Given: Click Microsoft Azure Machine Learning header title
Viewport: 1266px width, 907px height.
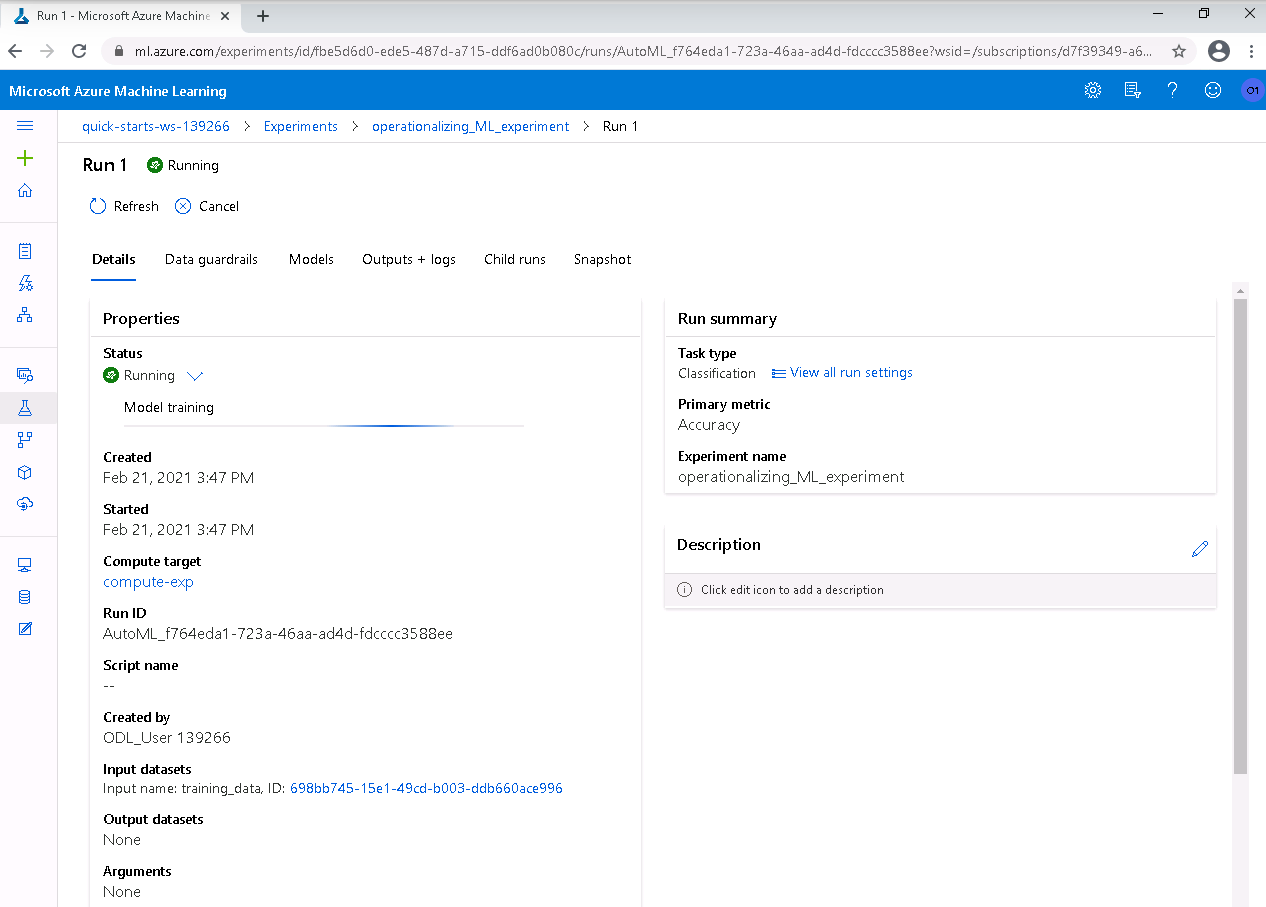Looking at the screenshot, I should point(118,91).
